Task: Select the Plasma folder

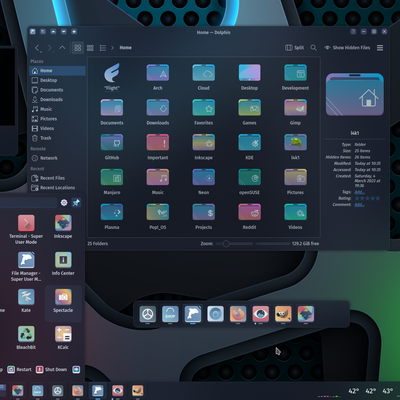Action: 112,216
